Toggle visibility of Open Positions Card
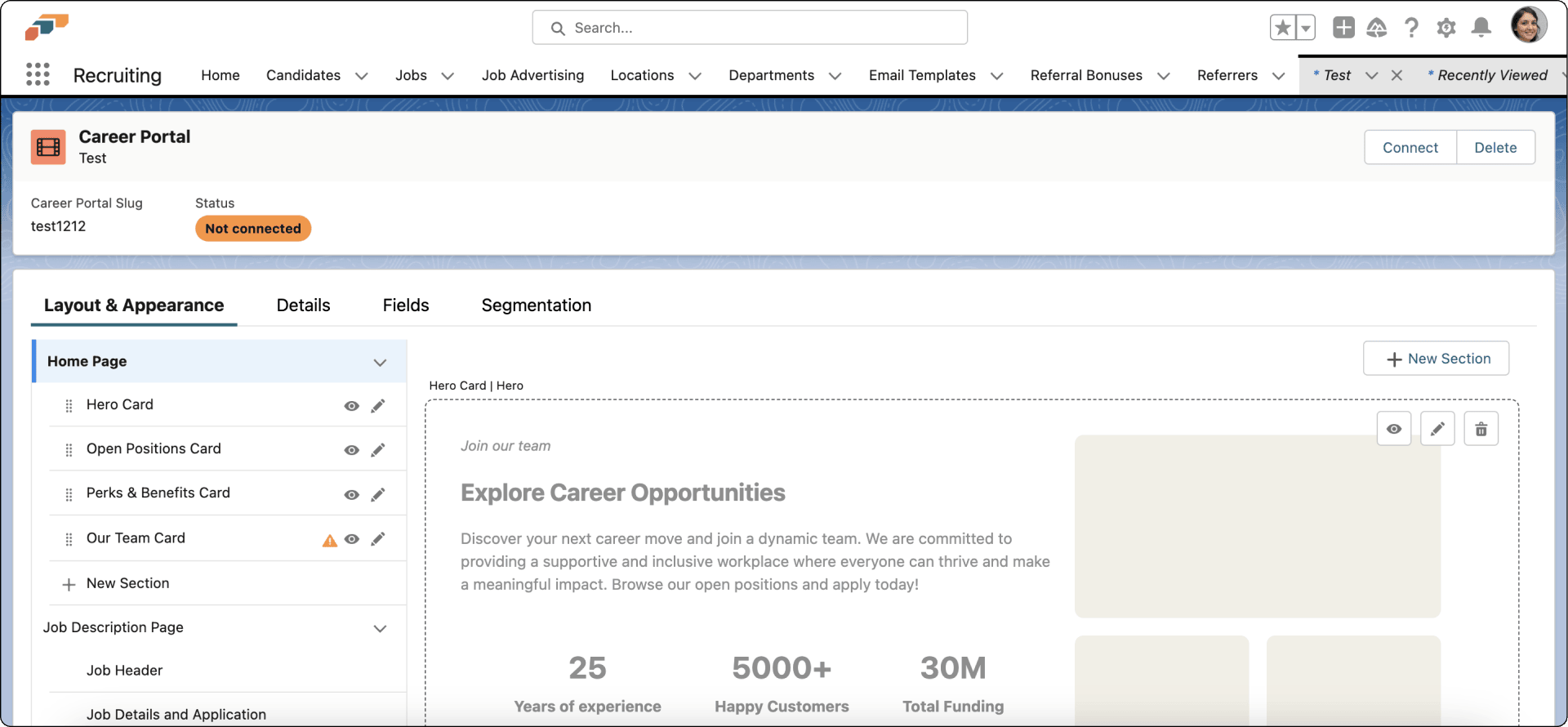This screenshot has height=727, width=1568. point(352,450)
